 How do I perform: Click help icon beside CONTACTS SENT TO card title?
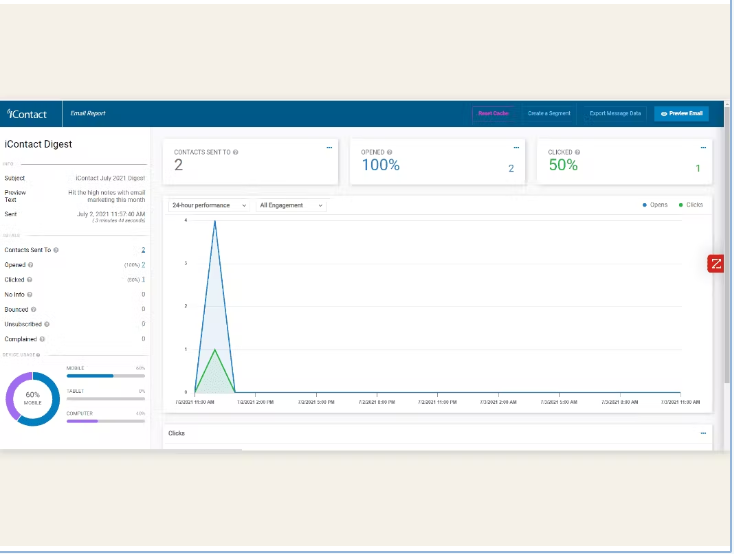[x=235, y=152]
